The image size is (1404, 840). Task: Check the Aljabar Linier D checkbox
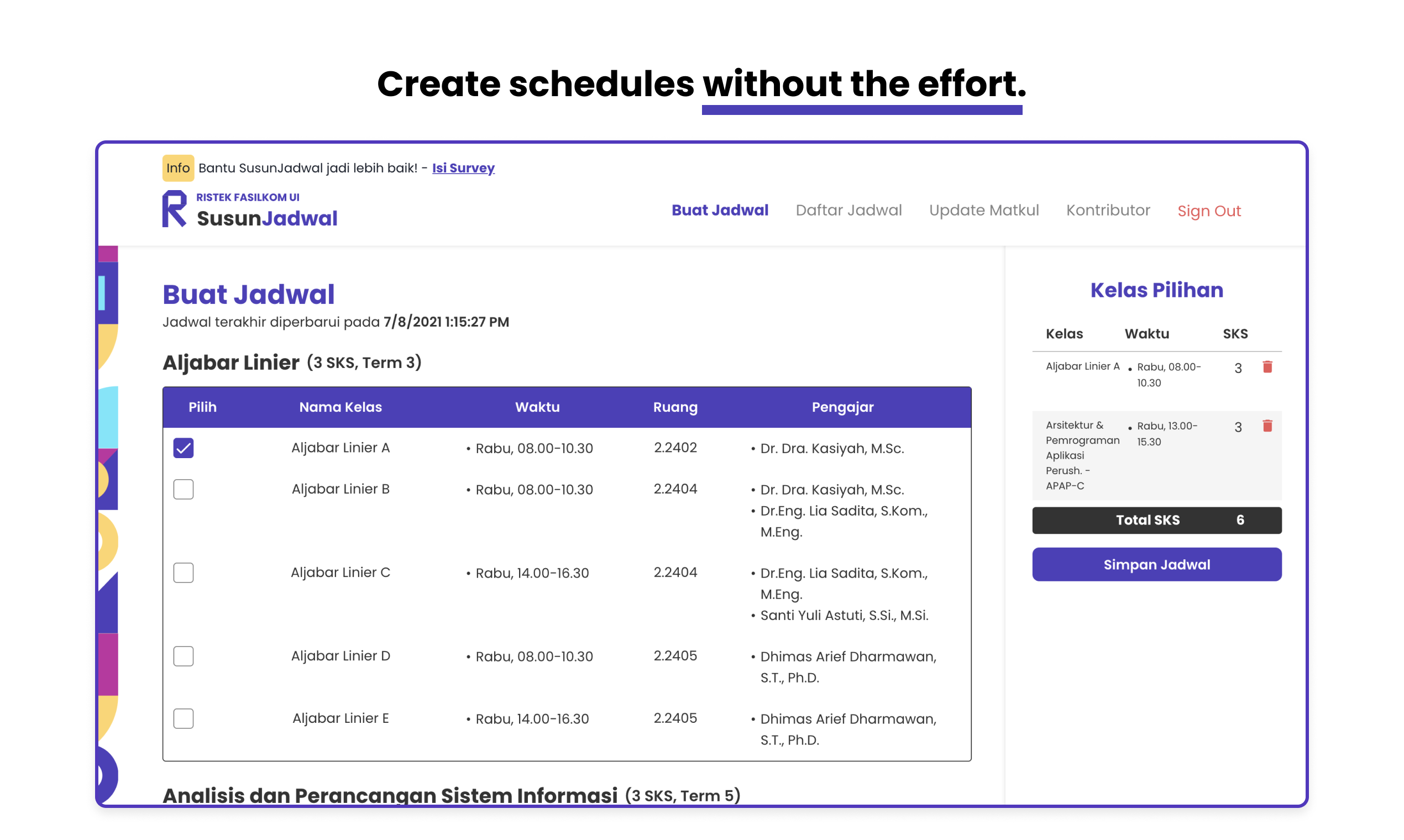click(184, 656)
